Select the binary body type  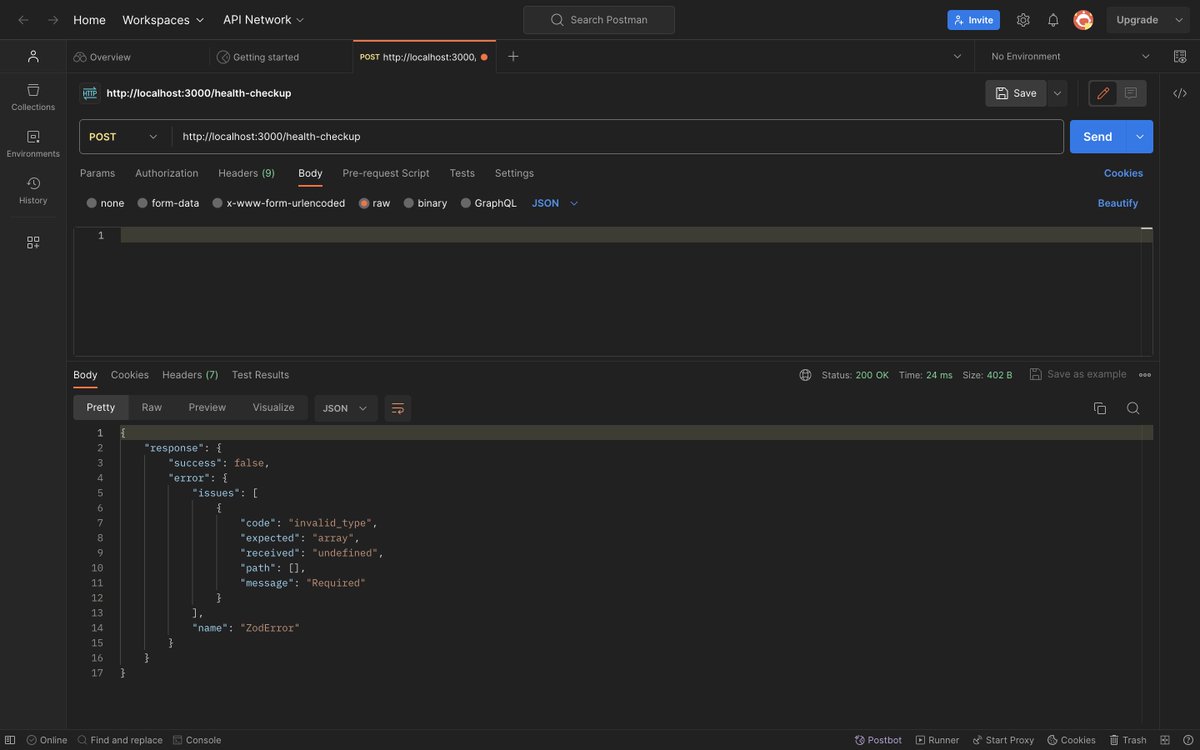[425, 203]
